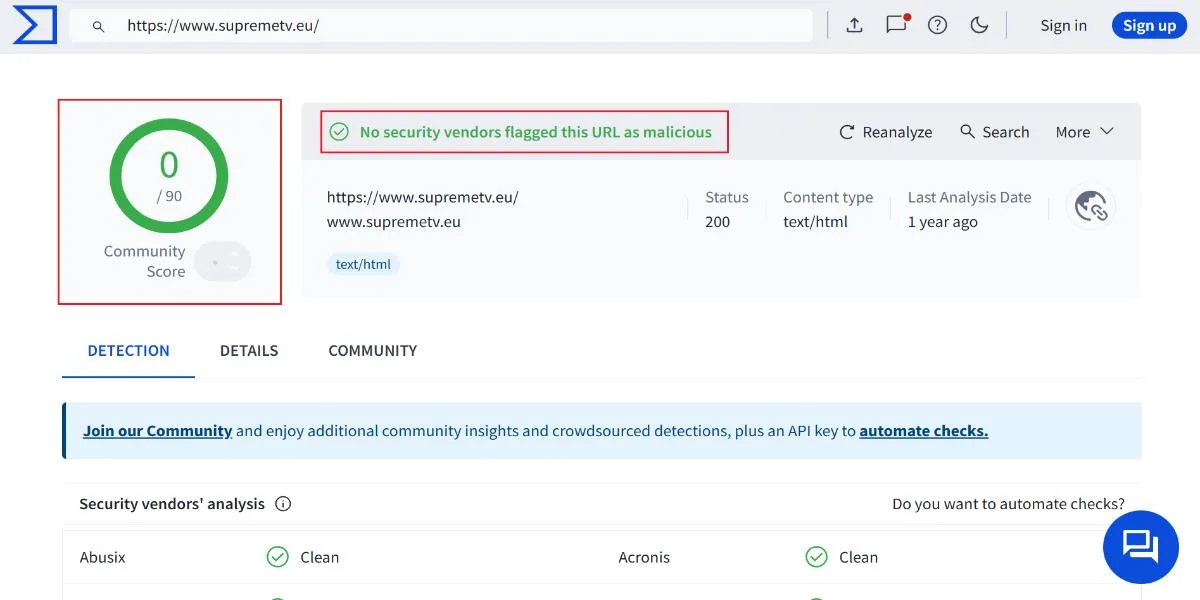Click the detection score circle 0/90
1200x600 pixels.
tap(169, 177)
